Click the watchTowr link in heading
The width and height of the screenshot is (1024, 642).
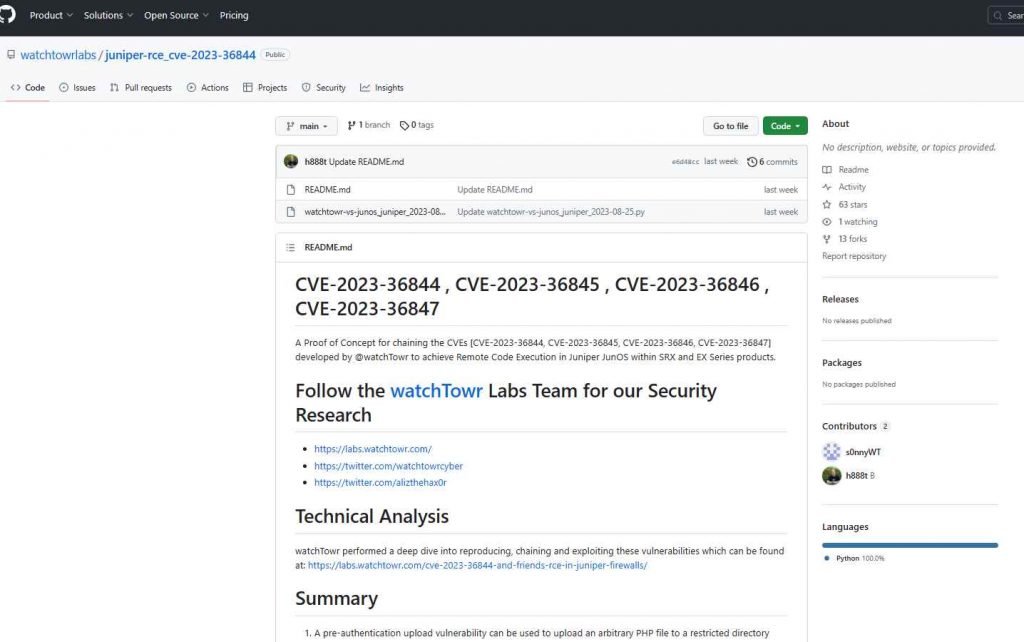(x=436, y=391)
